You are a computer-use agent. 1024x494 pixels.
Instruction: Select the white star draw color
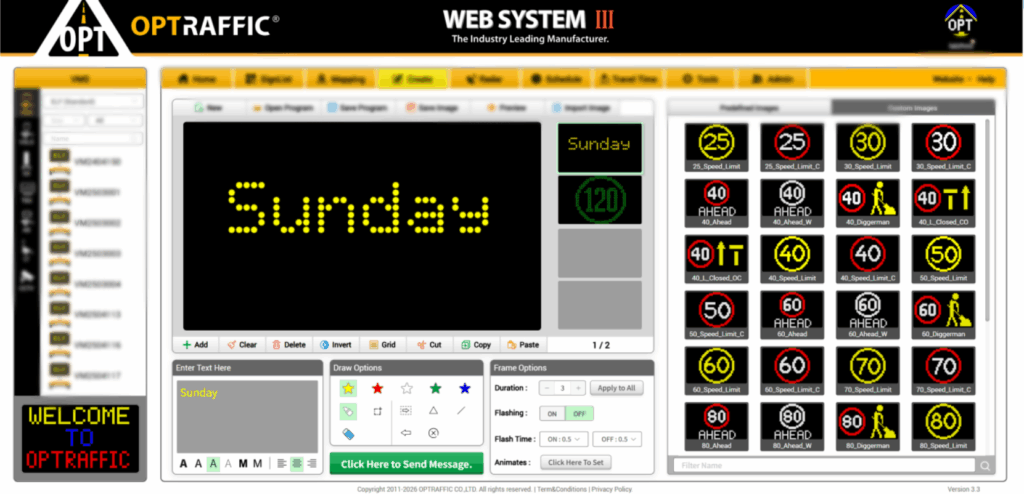coord(407,388)
